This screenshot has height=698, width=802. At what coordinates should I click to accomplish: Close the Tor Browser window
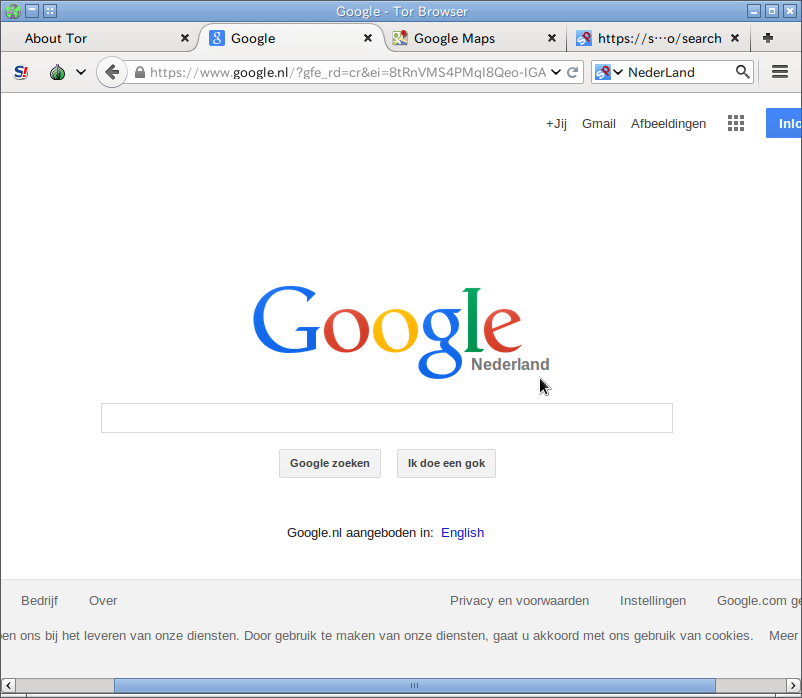[790, 11]
